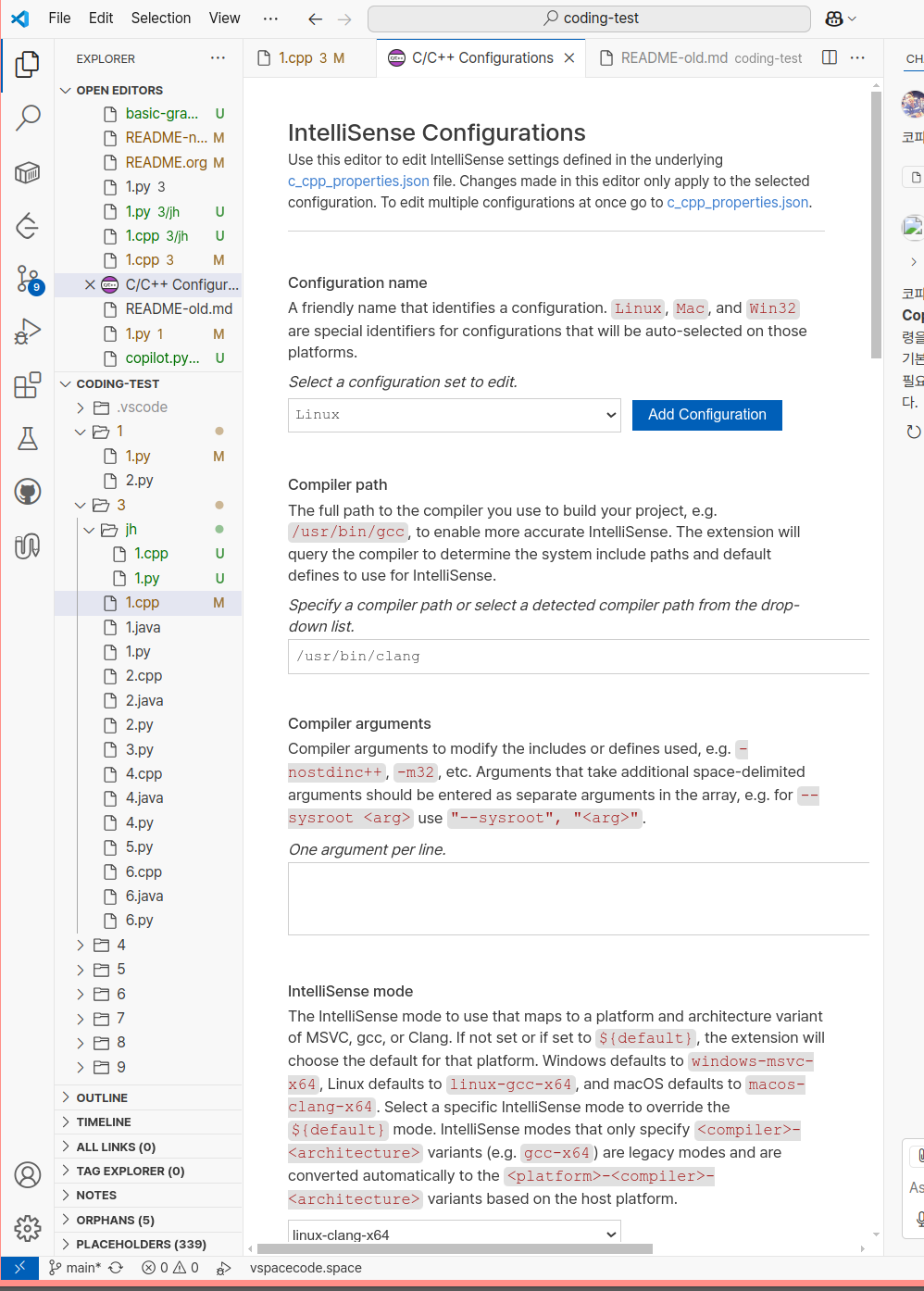Show more menu bar items ellipsis
The image size is (924, 1291).
coord(270,19)
